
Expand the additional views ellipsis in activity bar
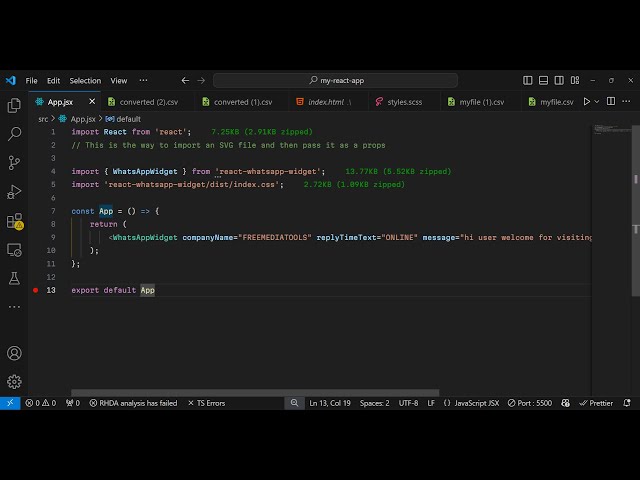tap(14, 306)
